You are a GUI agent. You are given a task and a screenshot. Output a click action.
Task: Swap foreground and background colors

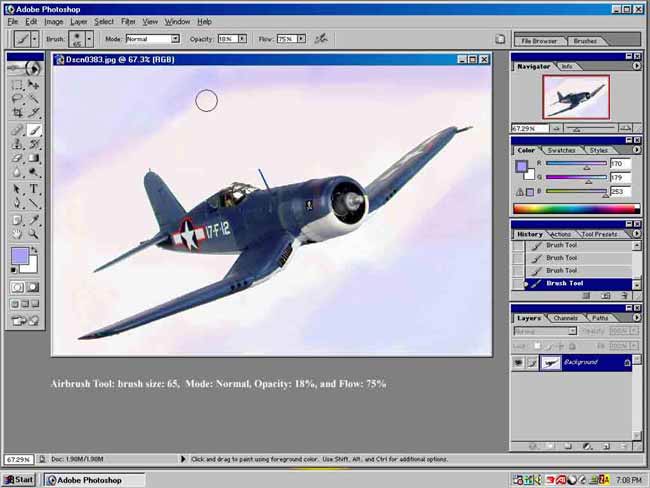tap(35, 250)
